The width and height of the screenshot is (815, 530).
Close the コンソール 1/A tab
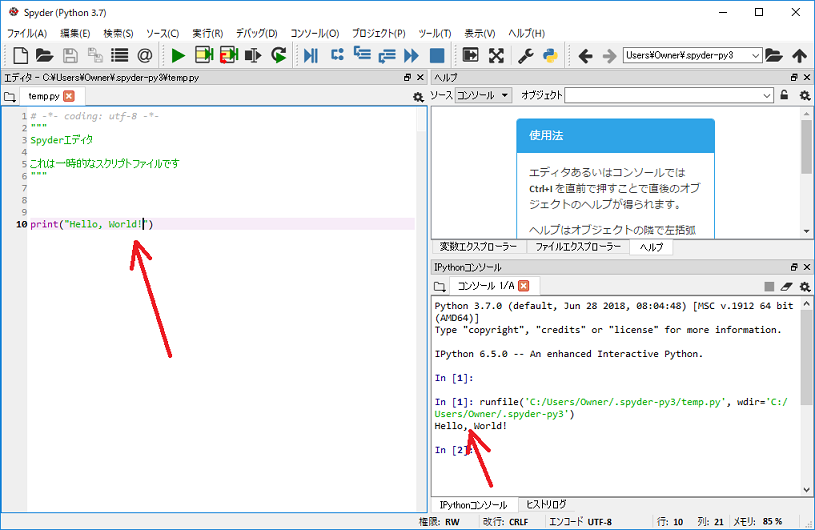pos(524,286)
